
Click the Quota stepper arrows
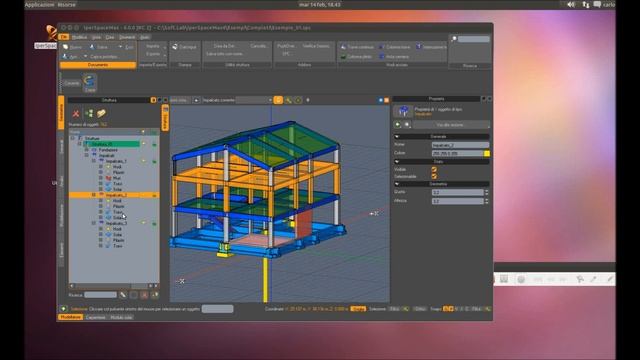(x=487, y=192)
